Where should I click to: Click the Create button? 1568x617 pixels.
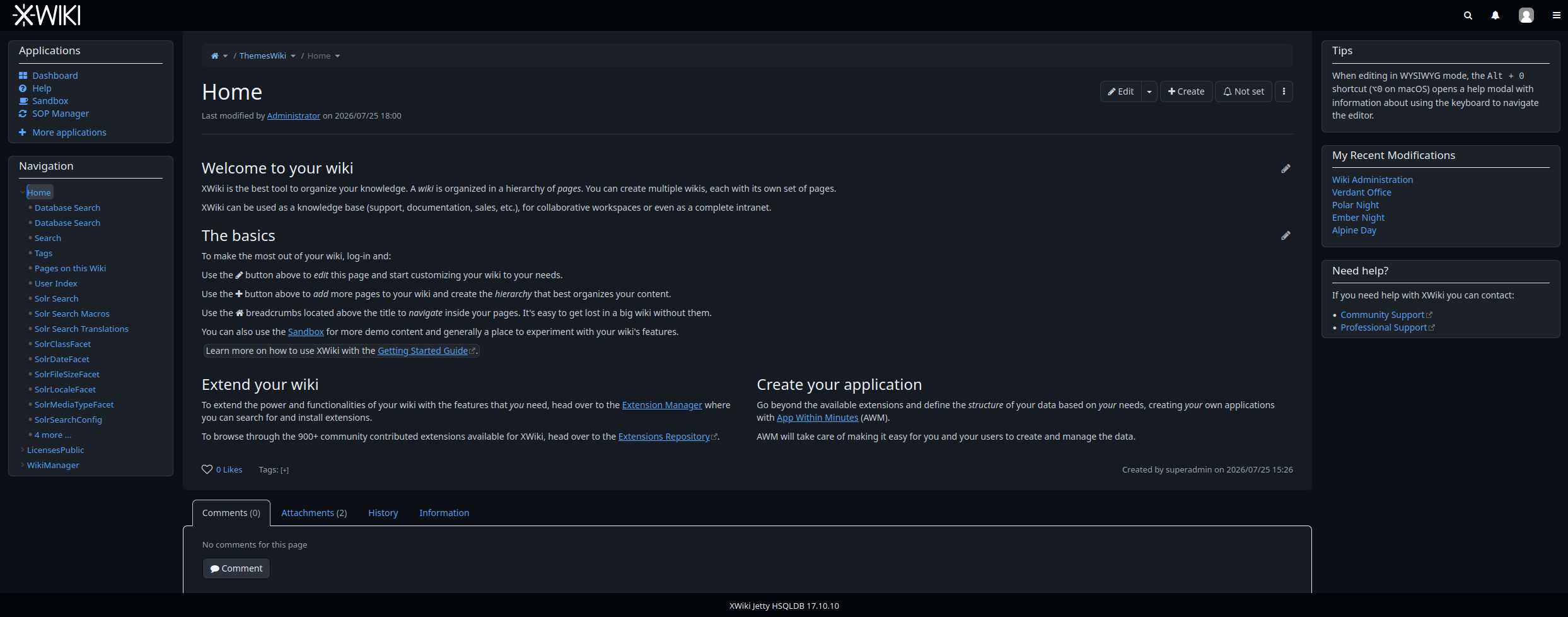point(1186,91)
